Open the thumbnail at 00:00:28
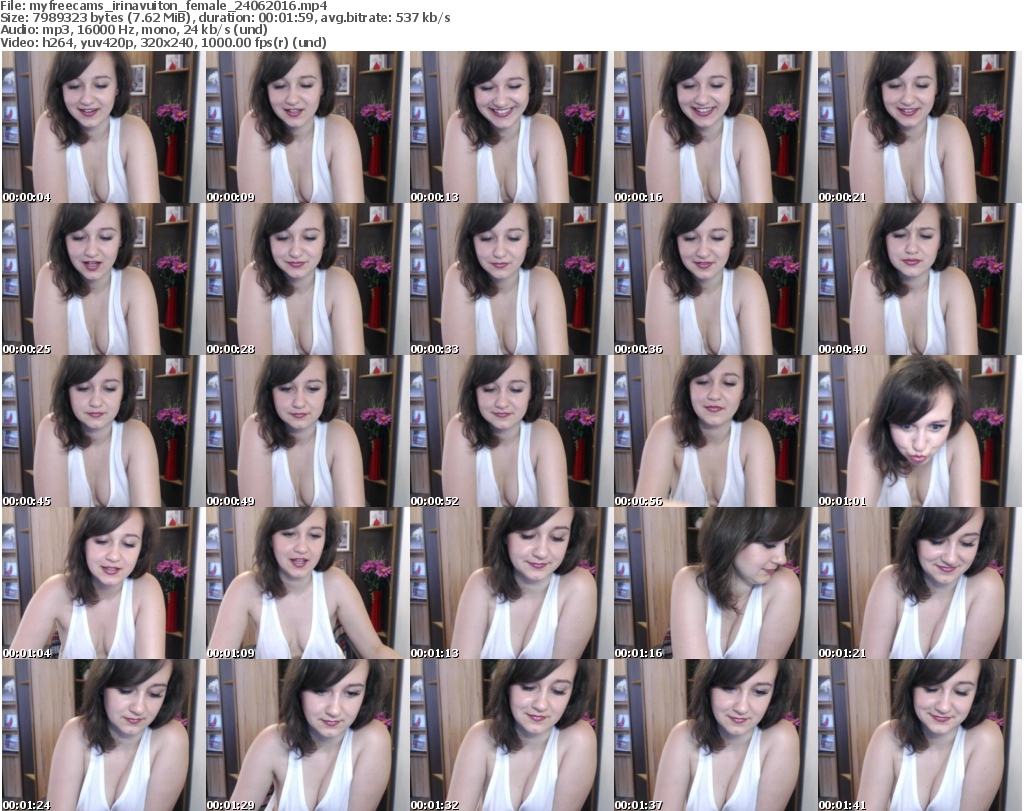The height and width of the screenshot is (811, 1024). click(x=308, y=279)
